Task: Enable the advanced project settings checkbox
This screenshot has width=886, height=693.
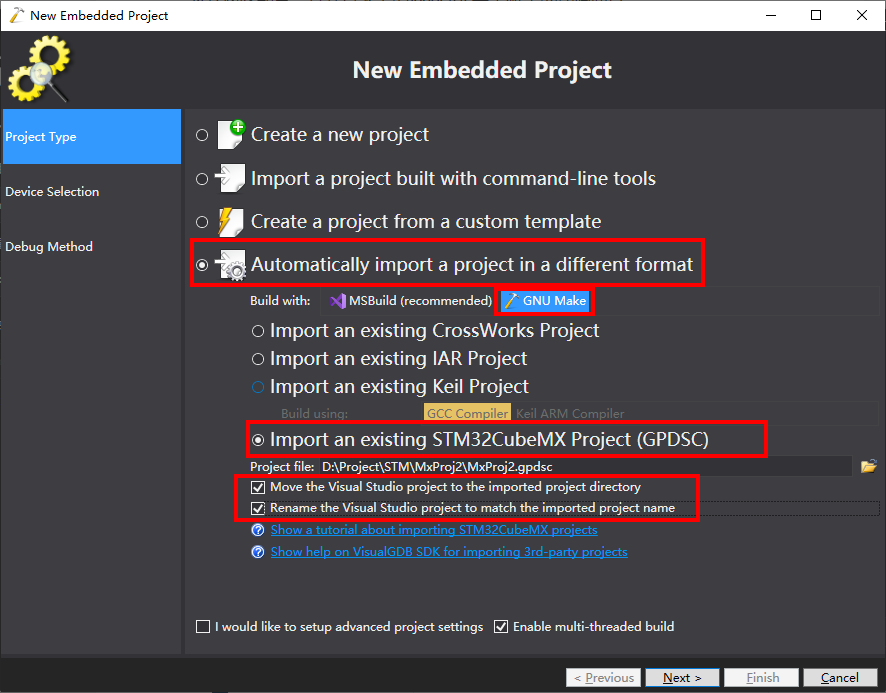Action: point(204,627)
